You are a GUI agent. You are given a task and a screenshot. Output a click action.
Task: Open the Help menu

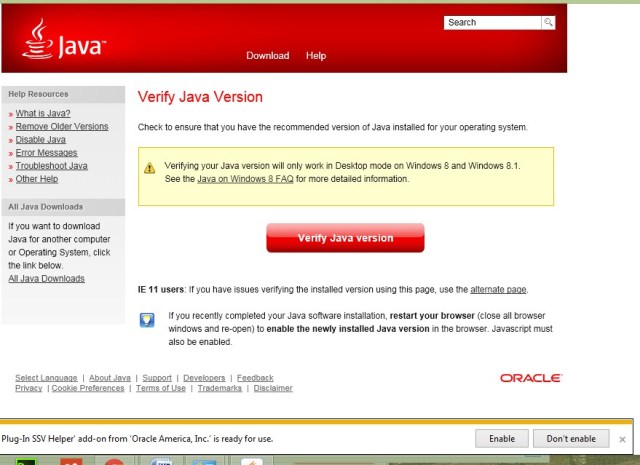pos(316,56)
